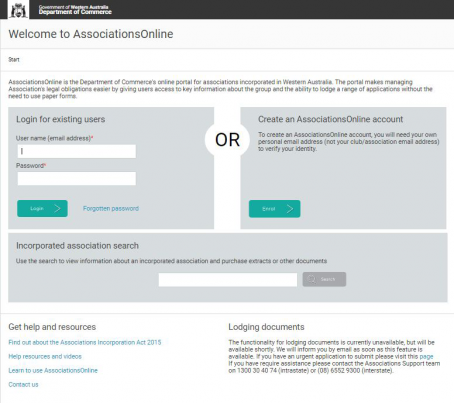Click the Search button
The image size is (454, 403).
(x=324, y=279)
